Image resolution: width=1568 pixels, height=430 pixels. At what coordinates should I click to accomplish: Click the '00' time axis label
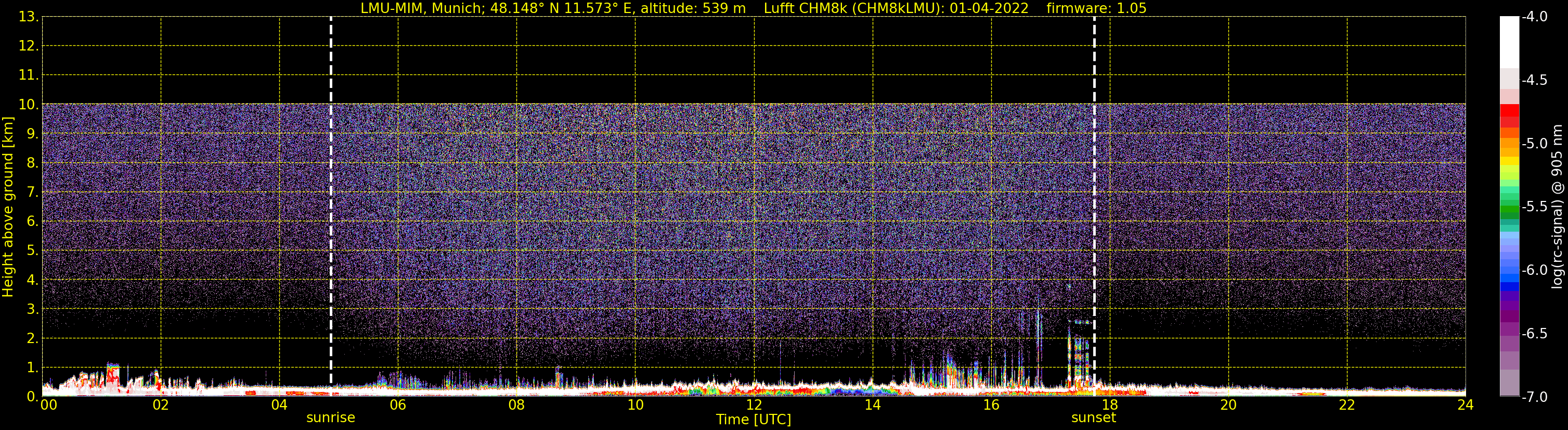49,405
